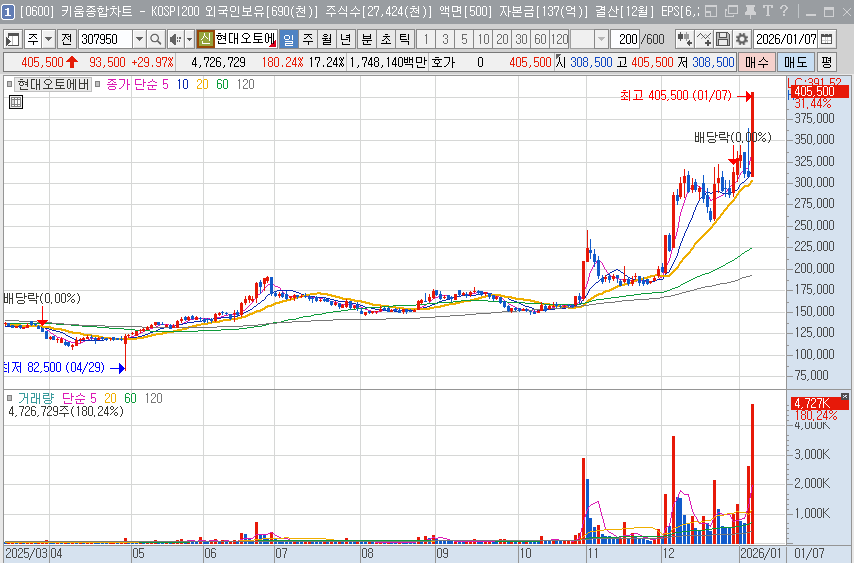This screenshot has width=854, height=563.
Task: Click the 최저 82,500 (04/29) low annotation
Action: pos(54,368)
